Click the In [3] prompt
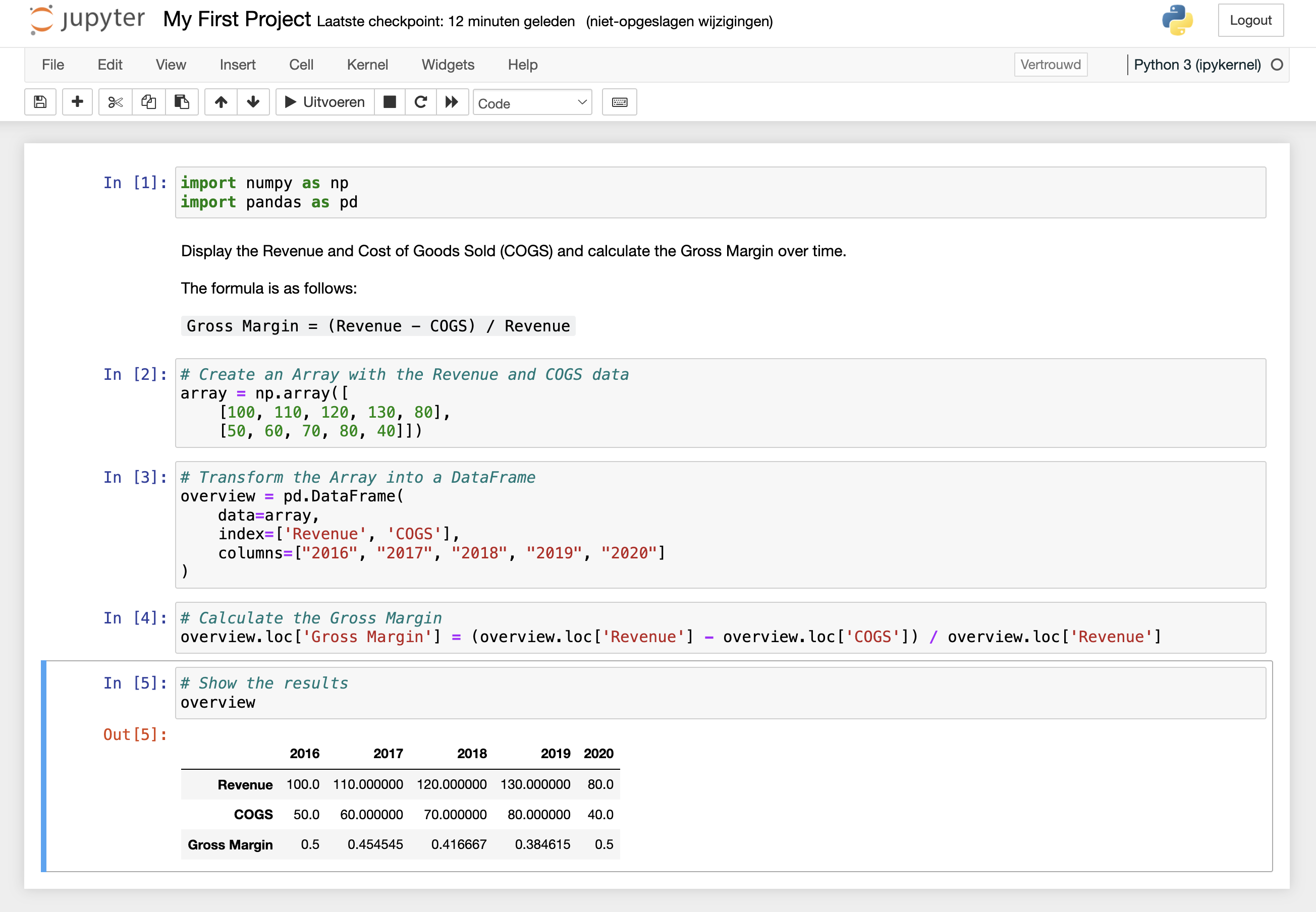The height and width of the screenshot is (912, 1316). pyautogui.click(x=135, y=477)
